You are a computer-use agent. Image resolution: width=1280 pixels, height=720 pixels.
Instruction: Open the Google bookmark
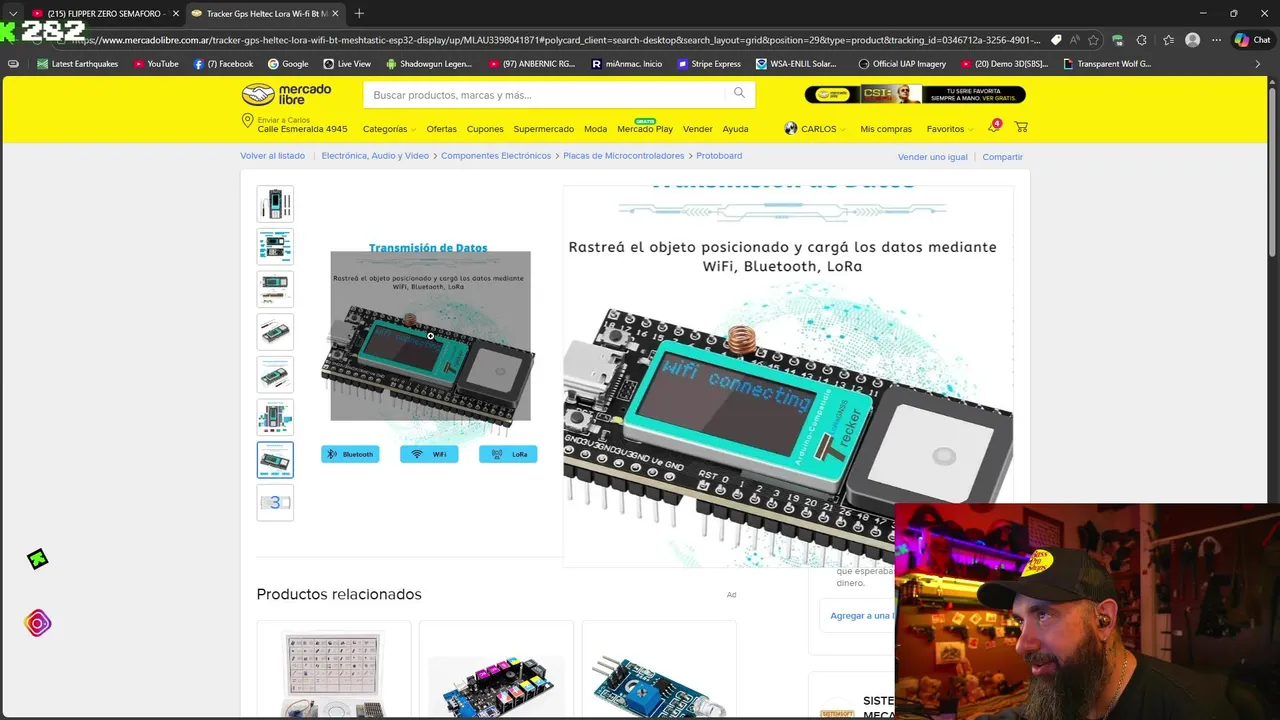288,64
